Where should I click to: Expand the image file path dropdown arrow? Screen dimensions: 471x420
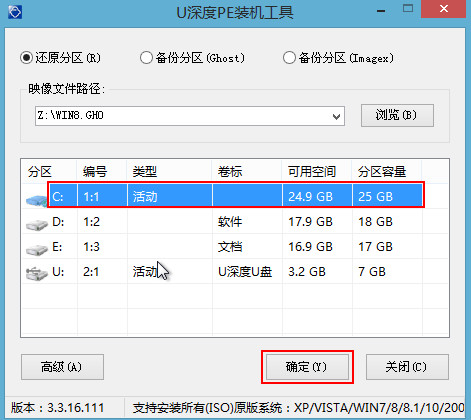337,116
